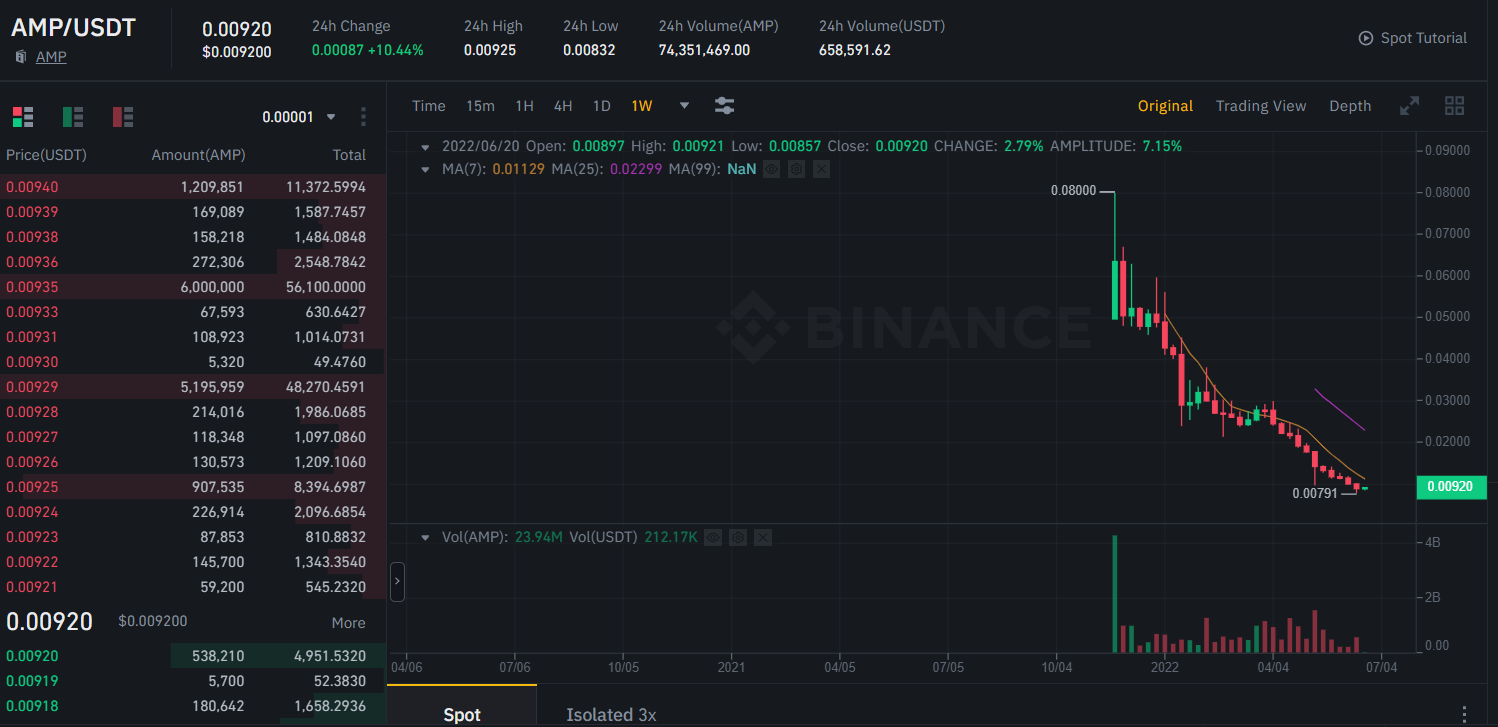The height and width of the screenshot is (727, 1498).
Task: Click large last price 0.00920 in order book
Action: 49,622
